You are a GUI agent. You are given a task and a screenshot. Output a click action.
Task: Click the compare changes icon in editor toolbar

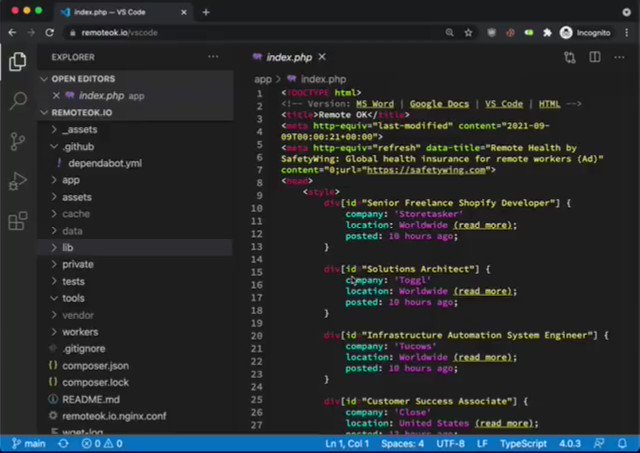[x=570, y=57]
